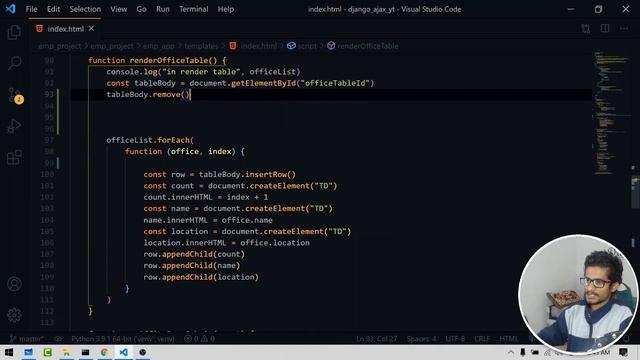Image resolution: width=640 pixels, height=360 pixels.
Task: Change encoding via UTF-8 status item
Action: click(455, 339)
